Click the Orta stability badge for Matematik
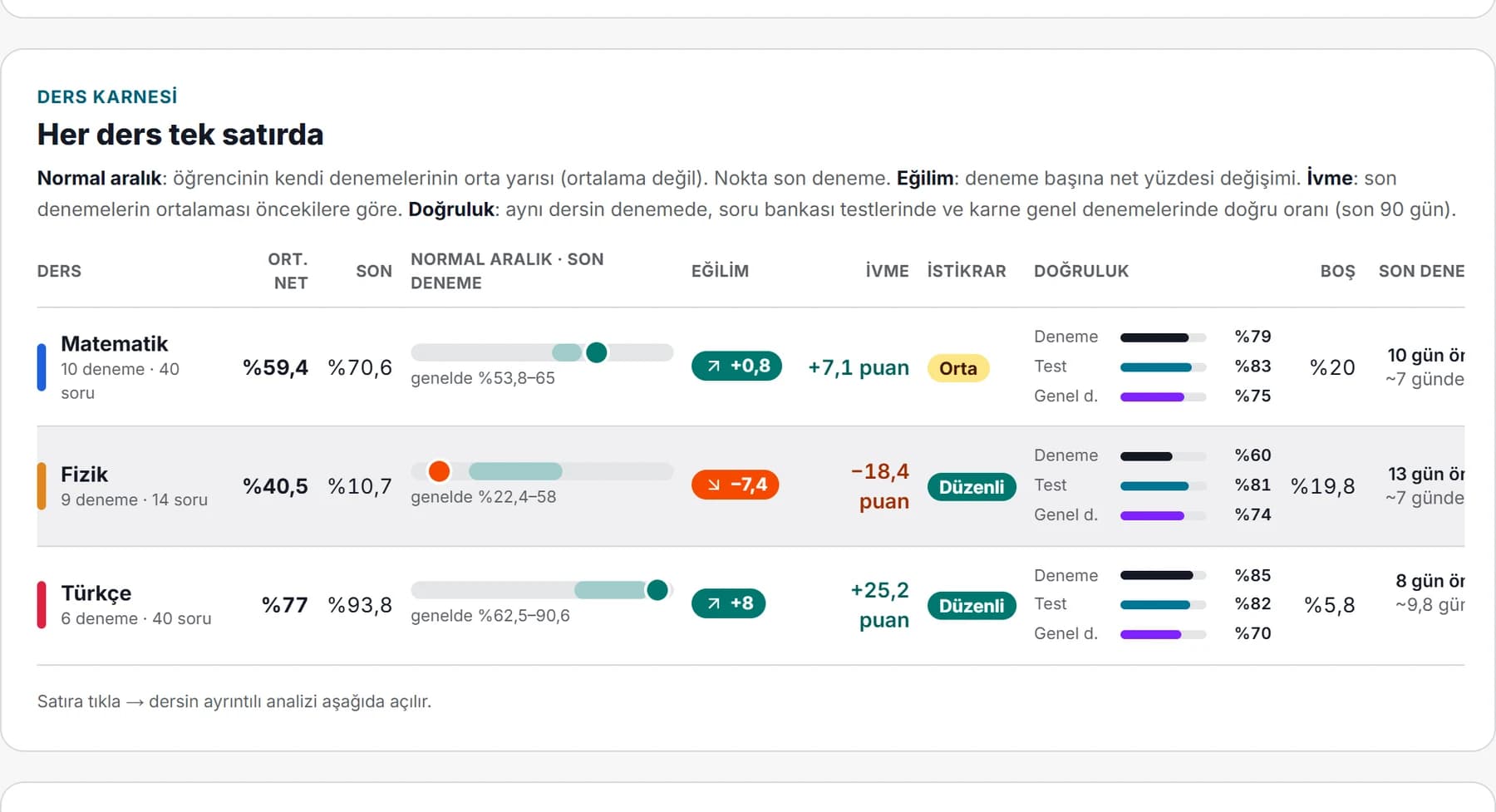 pyautogui.click(x=958, y=368)
